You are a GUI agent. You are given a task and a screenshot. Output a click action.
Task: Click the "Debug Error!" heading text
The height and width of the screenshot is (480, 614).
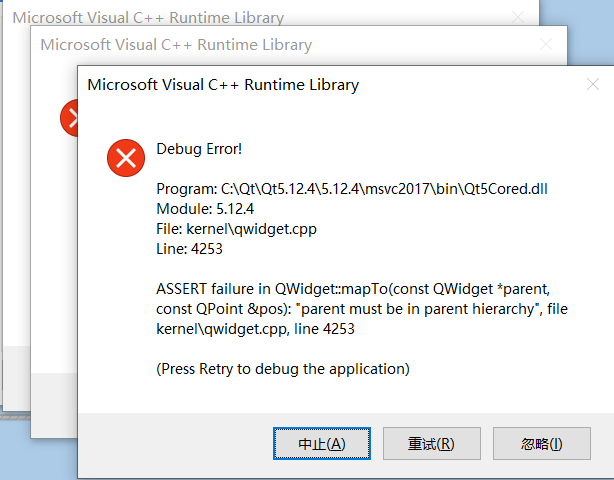pyautogui.click(x=199, y=149)
